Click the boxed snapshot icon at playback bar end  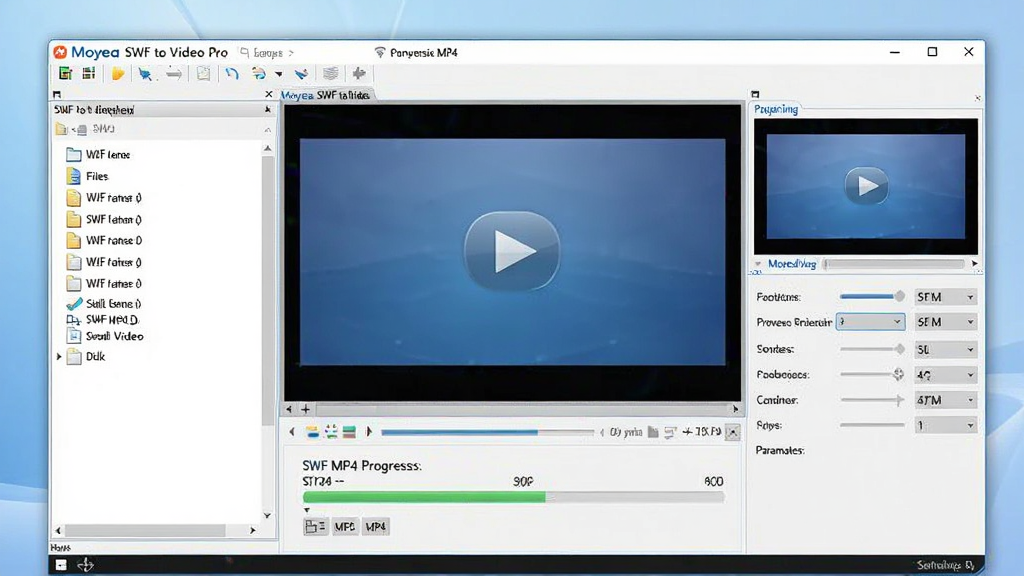click(x=733, y=432)
